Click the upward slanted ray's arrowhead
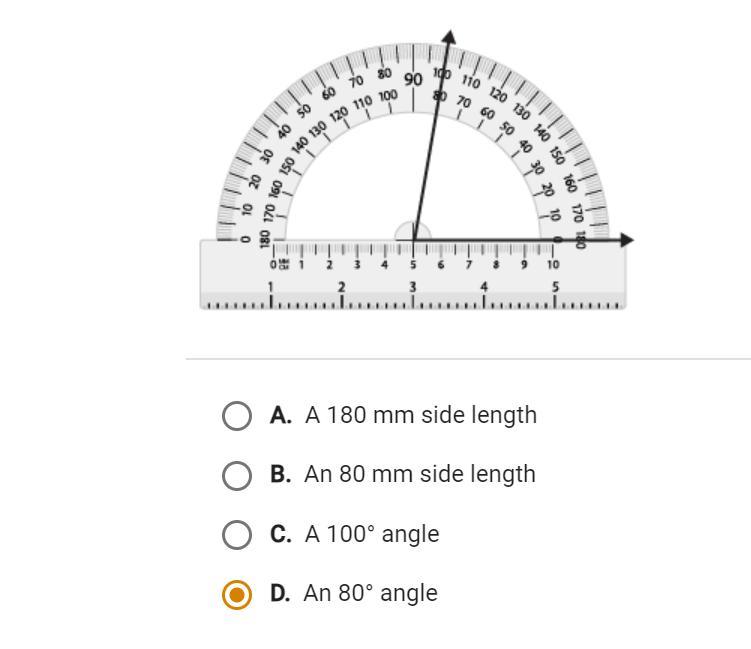 click(448, 37)
